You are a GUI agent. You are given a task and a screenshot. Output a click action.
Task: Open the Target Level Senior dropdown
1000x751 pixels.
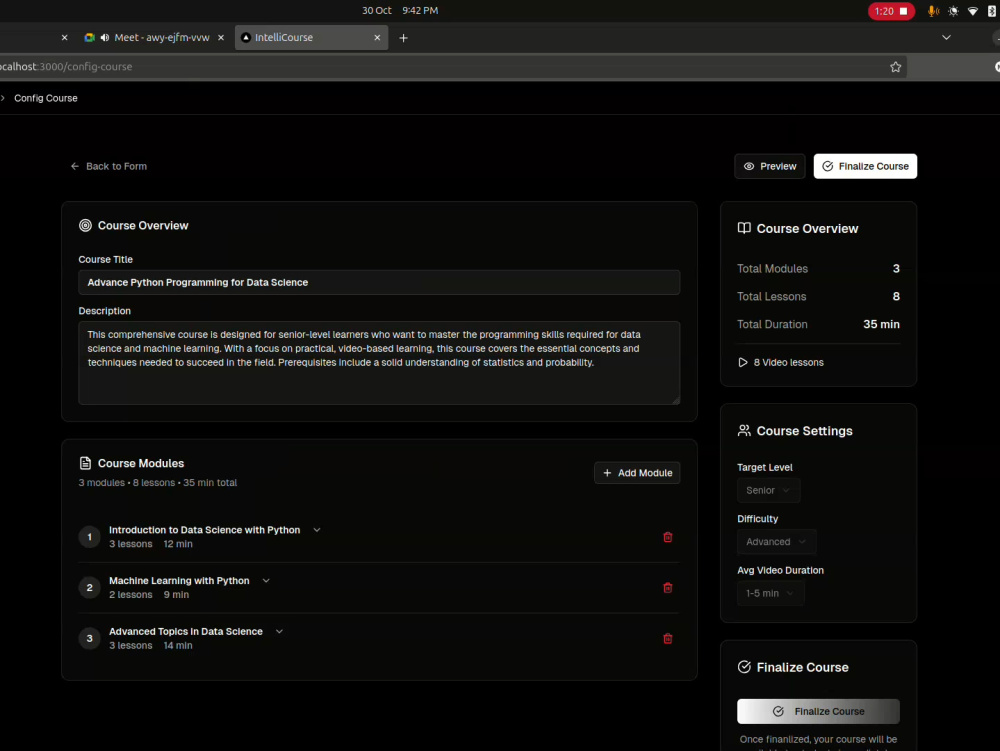[768, 490]
